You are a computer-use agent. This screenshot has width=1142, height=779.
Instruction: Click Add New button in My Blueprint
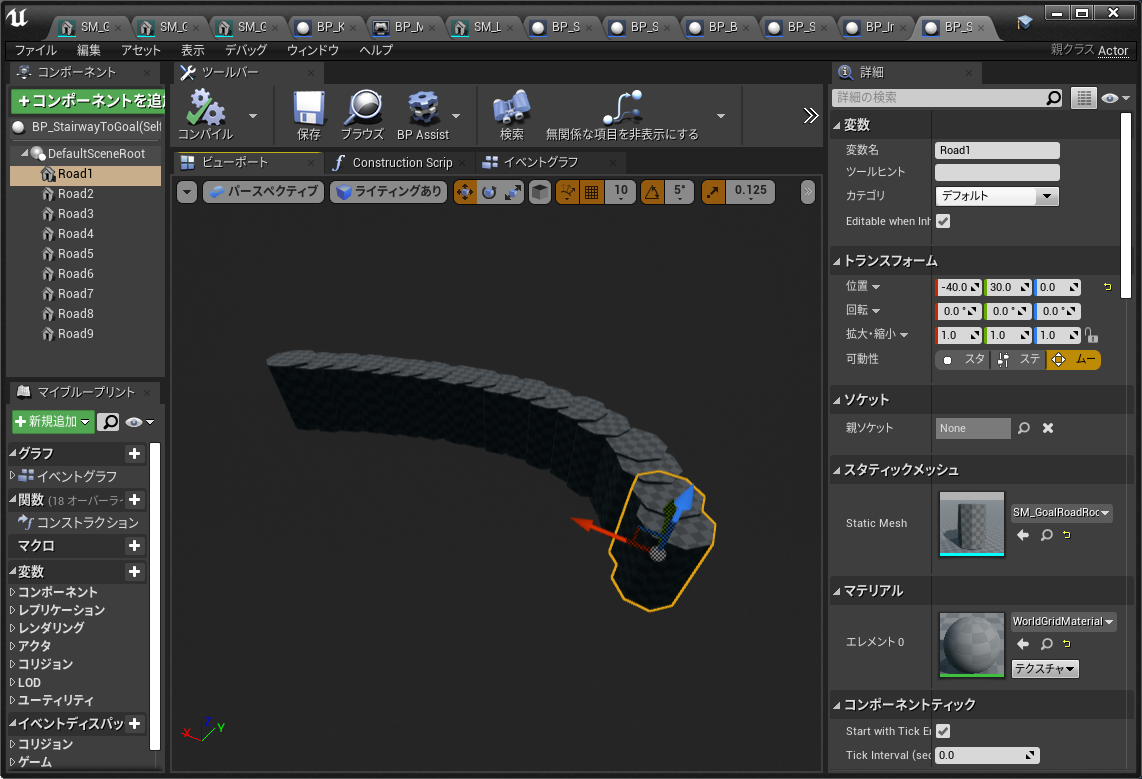coord(53,422)
